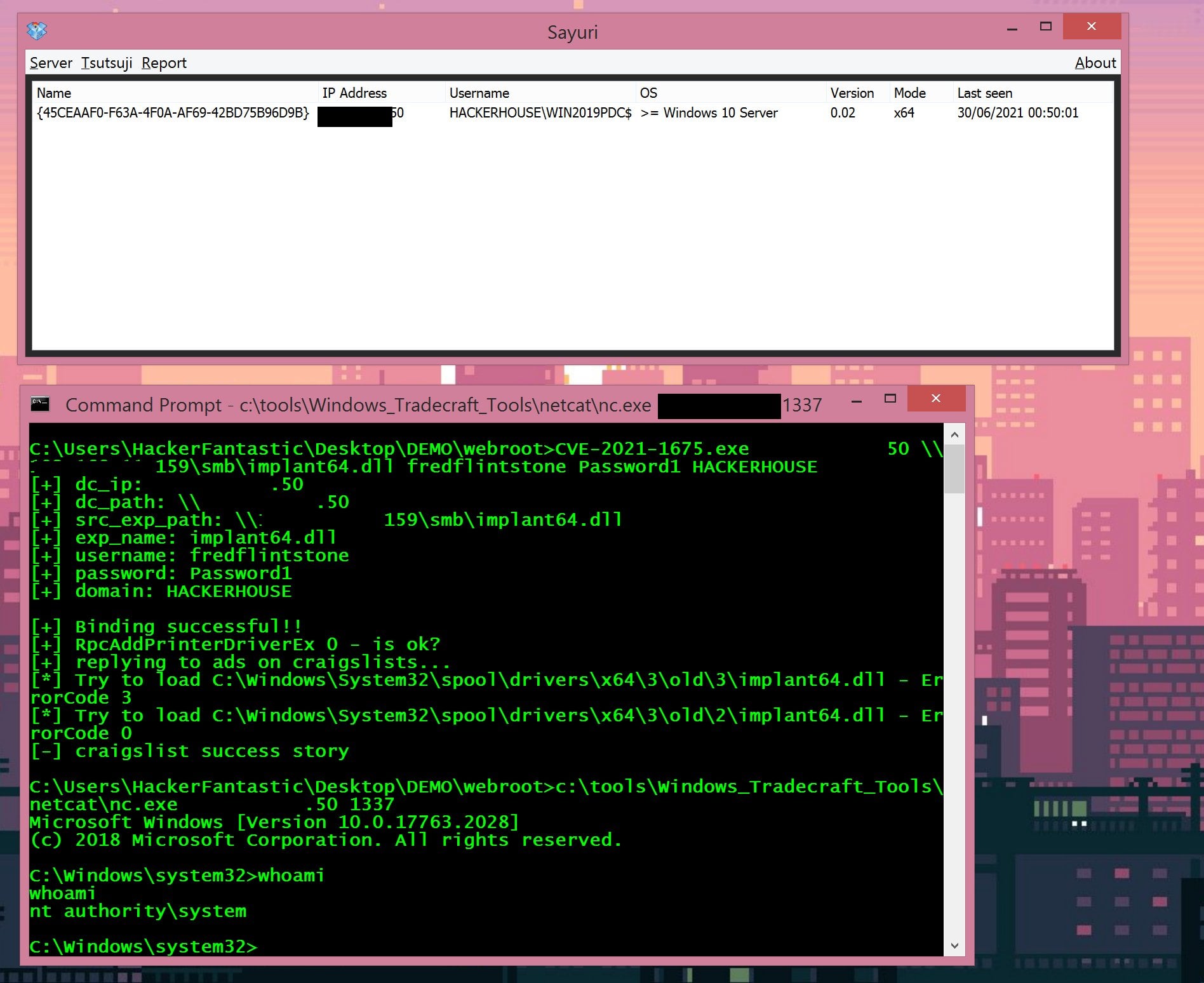Open the About menu in Sayuri
Image resolution: width=1204 pixels, height=983 pixels.
[1095, 63]
